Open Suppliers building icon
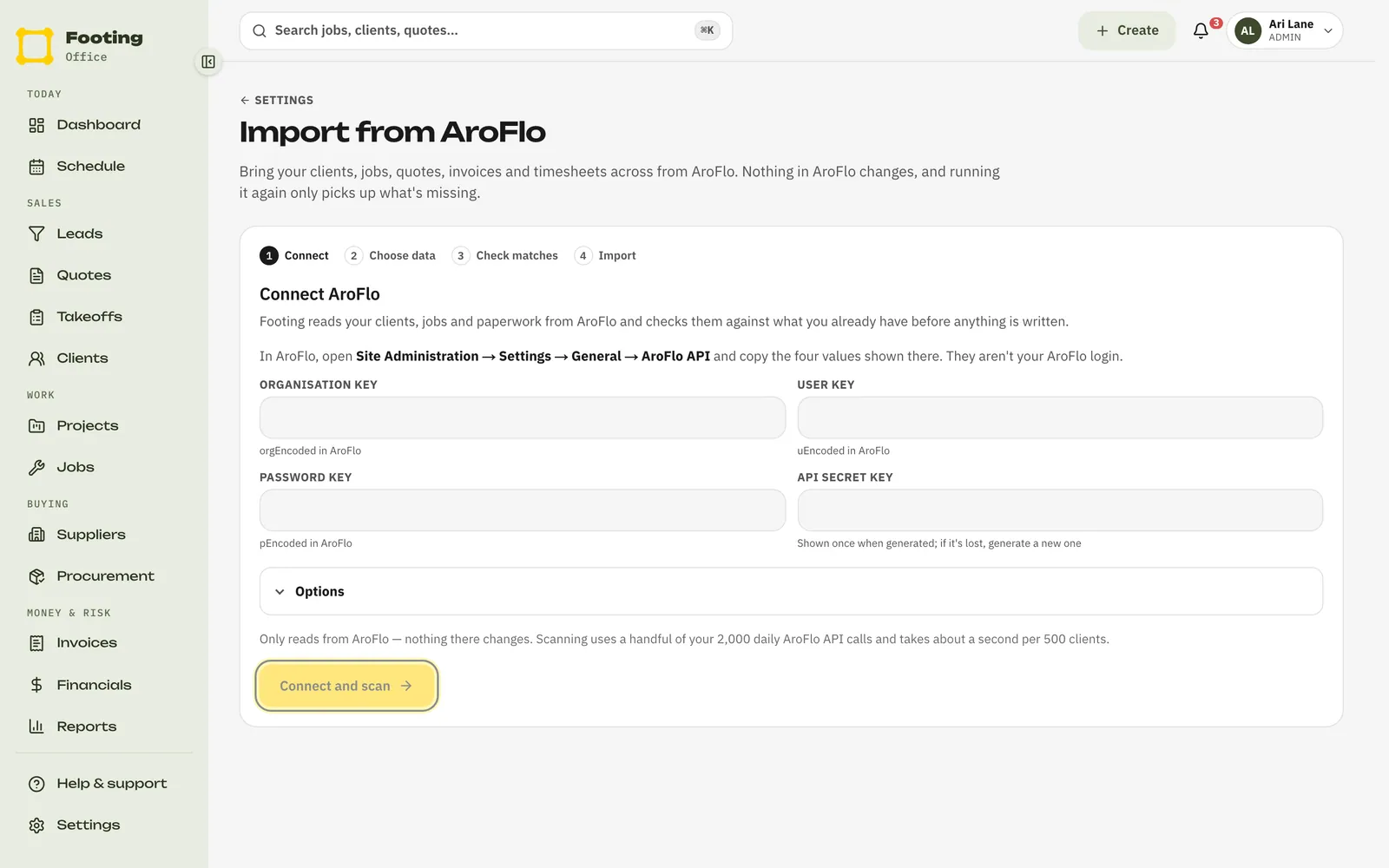Viewport: 1389px width, 868px height. [x=36, y=535]
